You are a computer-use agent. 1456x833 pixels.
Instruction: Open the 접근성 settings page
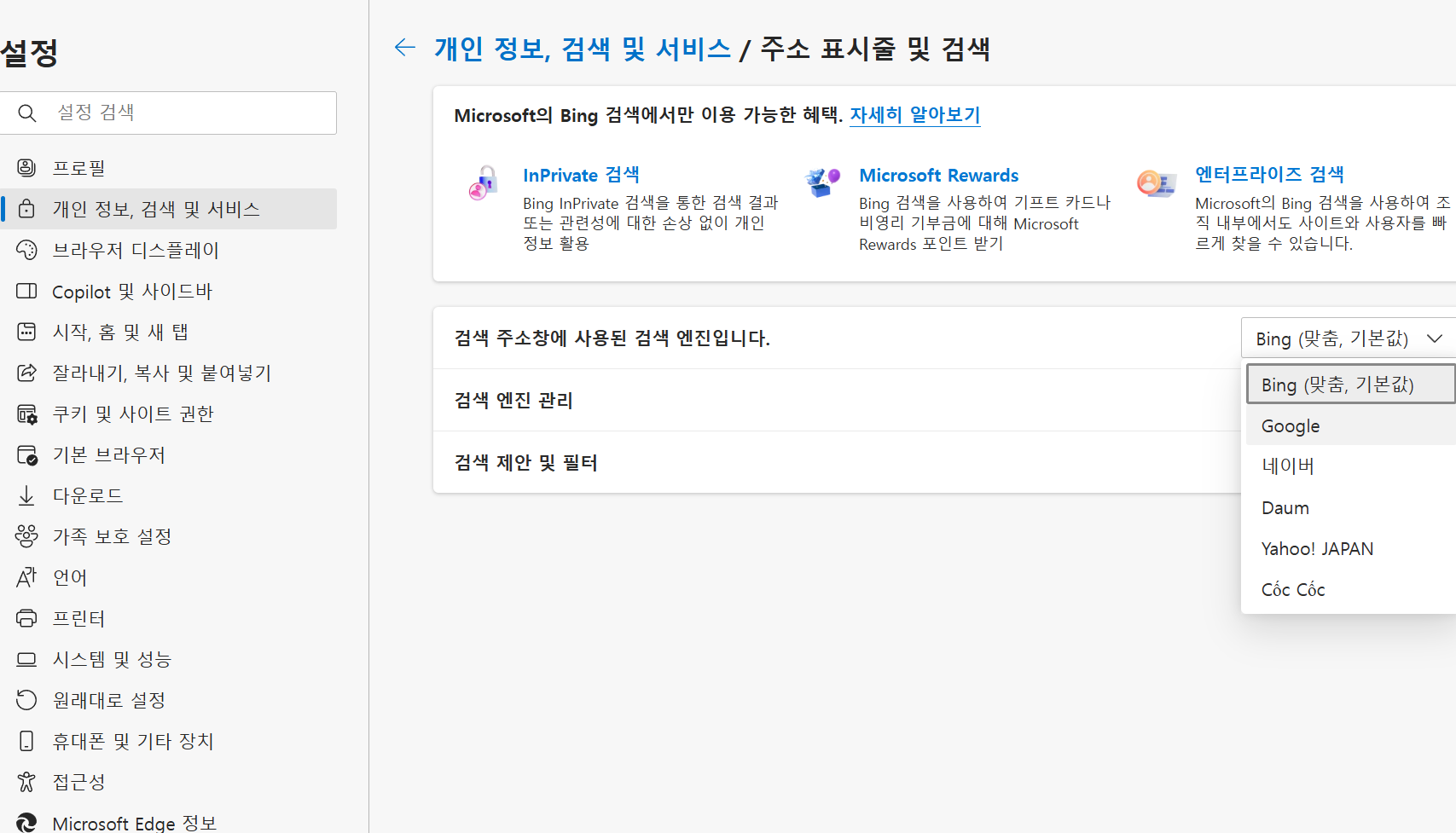[x=168, y=782]
